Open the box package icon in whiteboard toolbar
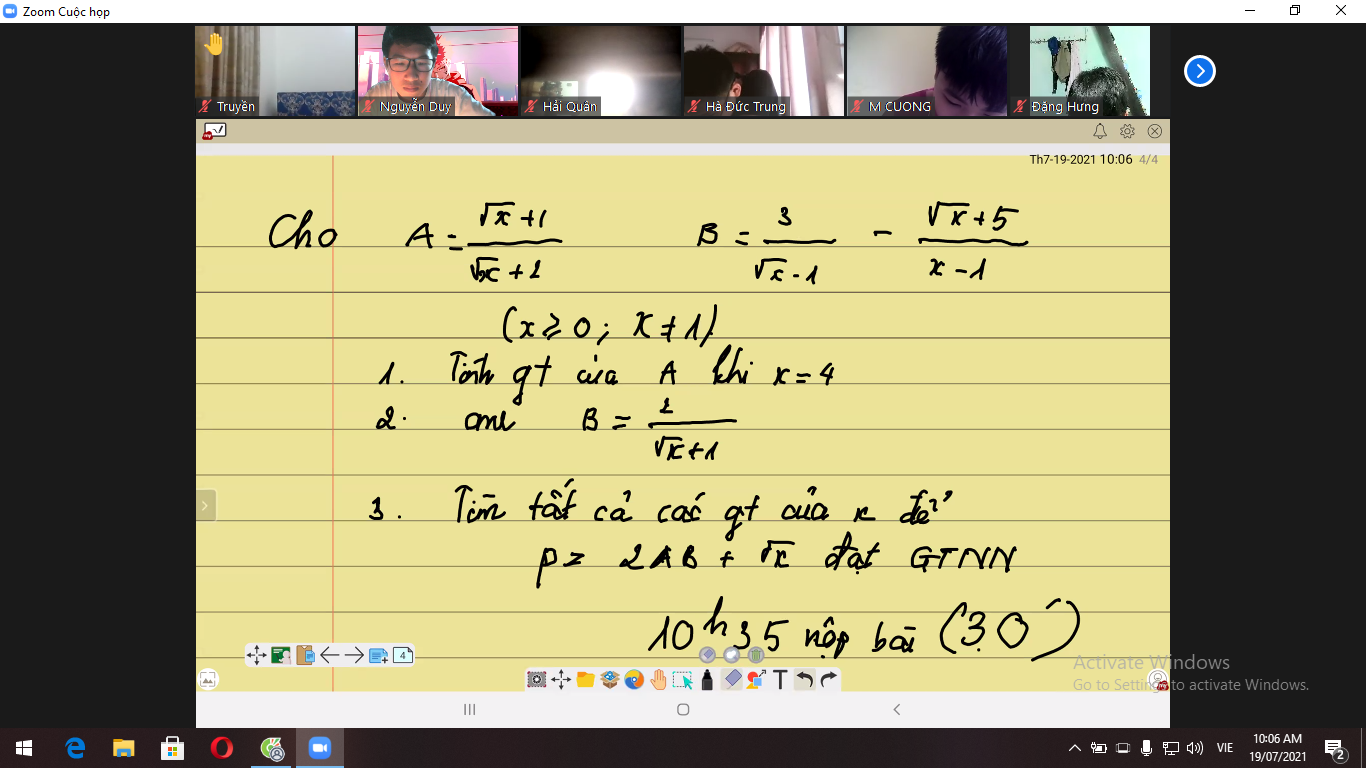The width and height of the screenshot is (1366, 768). (610, 680)
